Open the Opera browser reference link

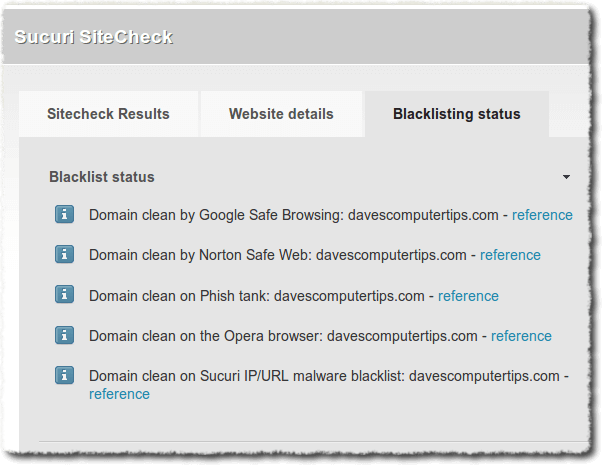pyautogui.click(x=521, y=336)
